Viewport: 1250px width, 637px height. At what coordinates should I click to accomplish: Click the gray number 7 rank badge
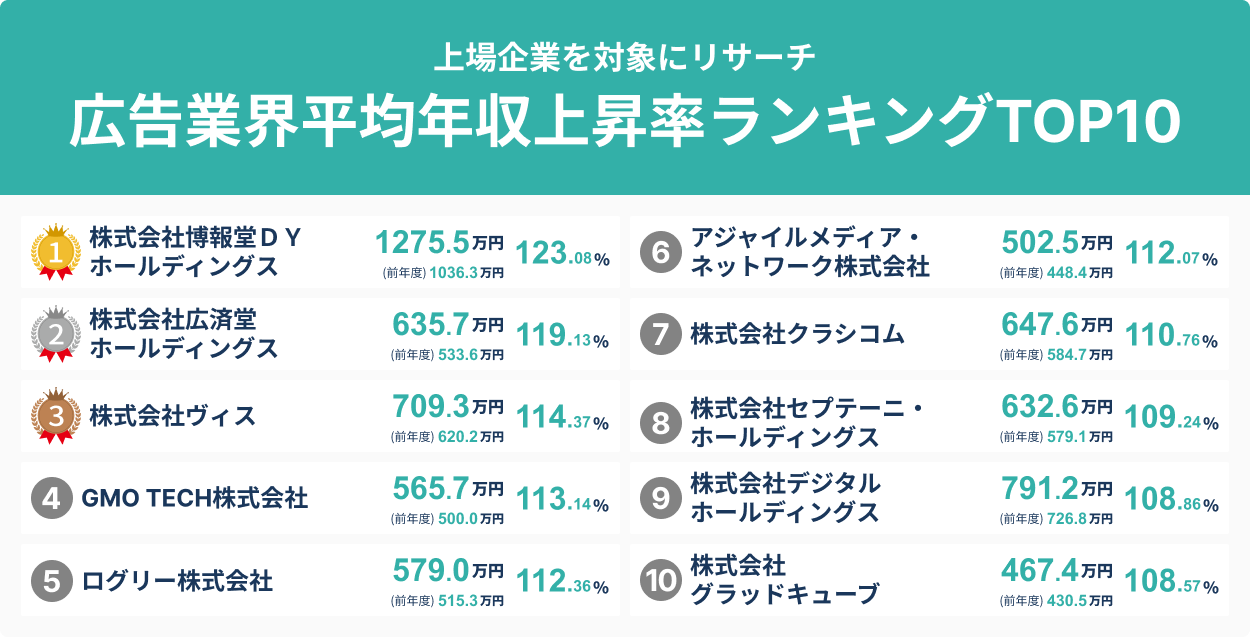[660, 335]
